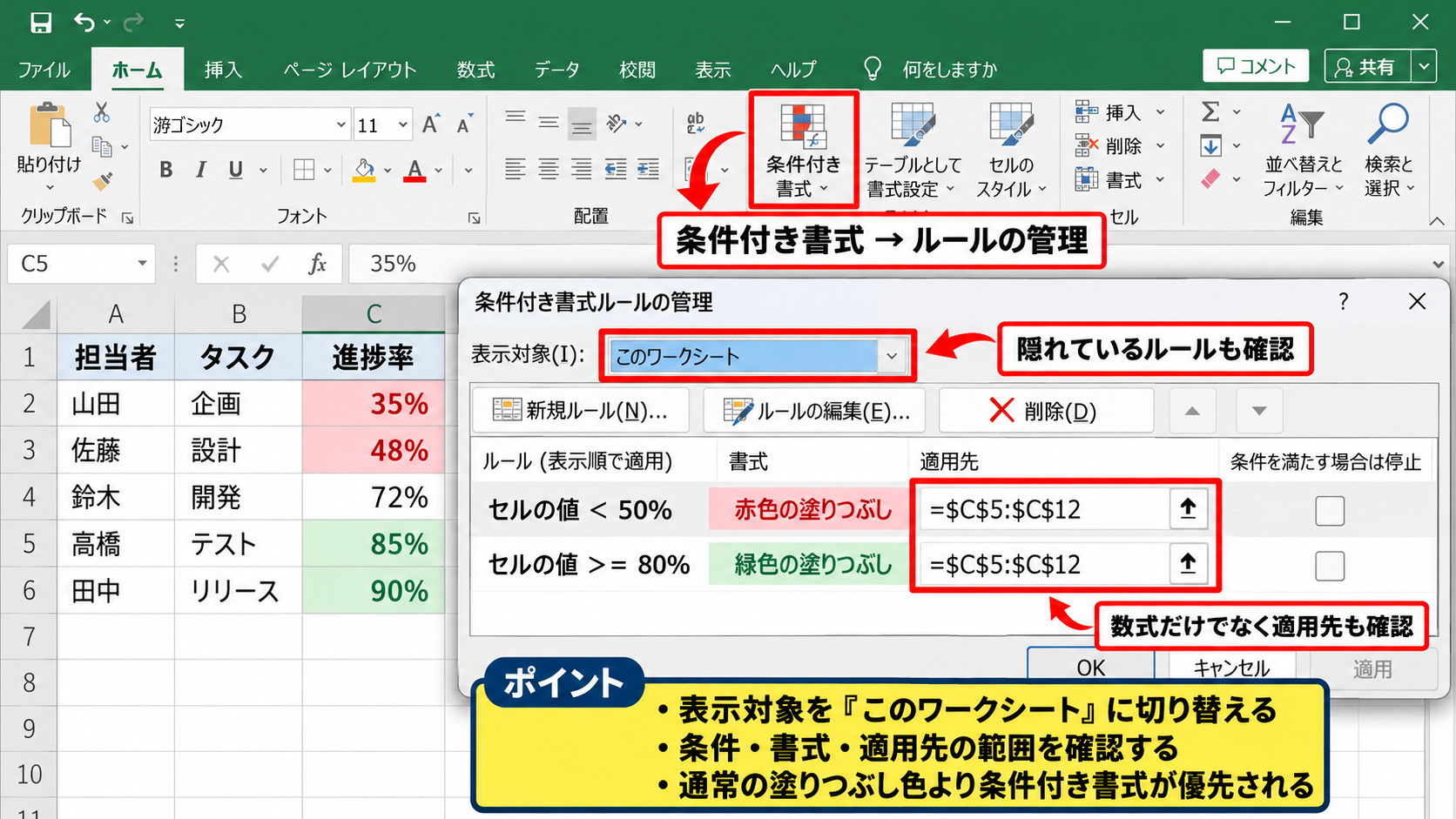This screenshot has height=819, width=1456.
Task: Open the ページ レイアウト tab
Action: 350,70
